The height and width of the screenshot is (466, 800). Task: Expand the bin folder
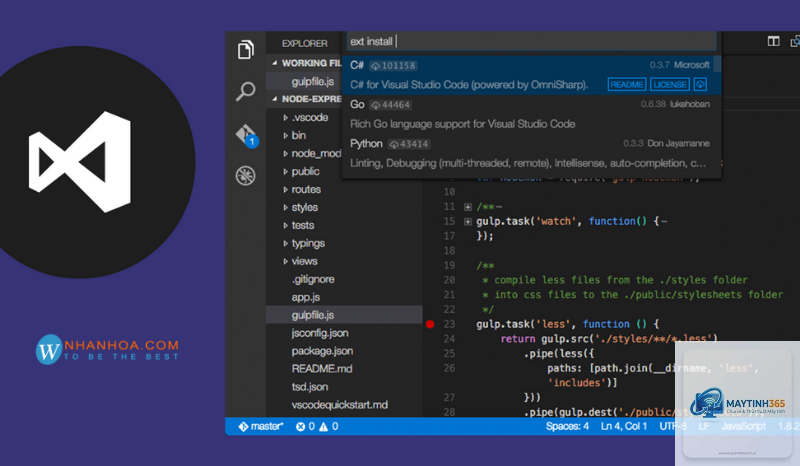[x=285, y=135]
